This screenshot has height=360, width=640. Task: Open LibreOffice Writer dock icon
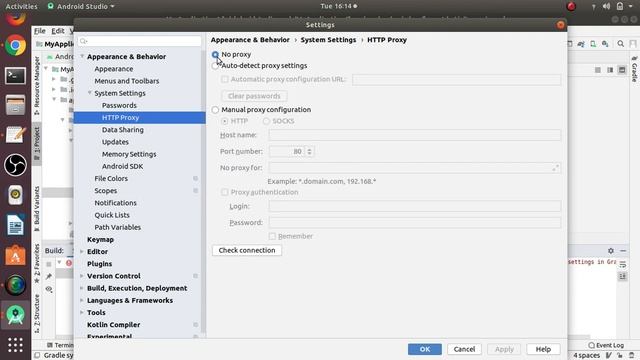coord(16,225)
